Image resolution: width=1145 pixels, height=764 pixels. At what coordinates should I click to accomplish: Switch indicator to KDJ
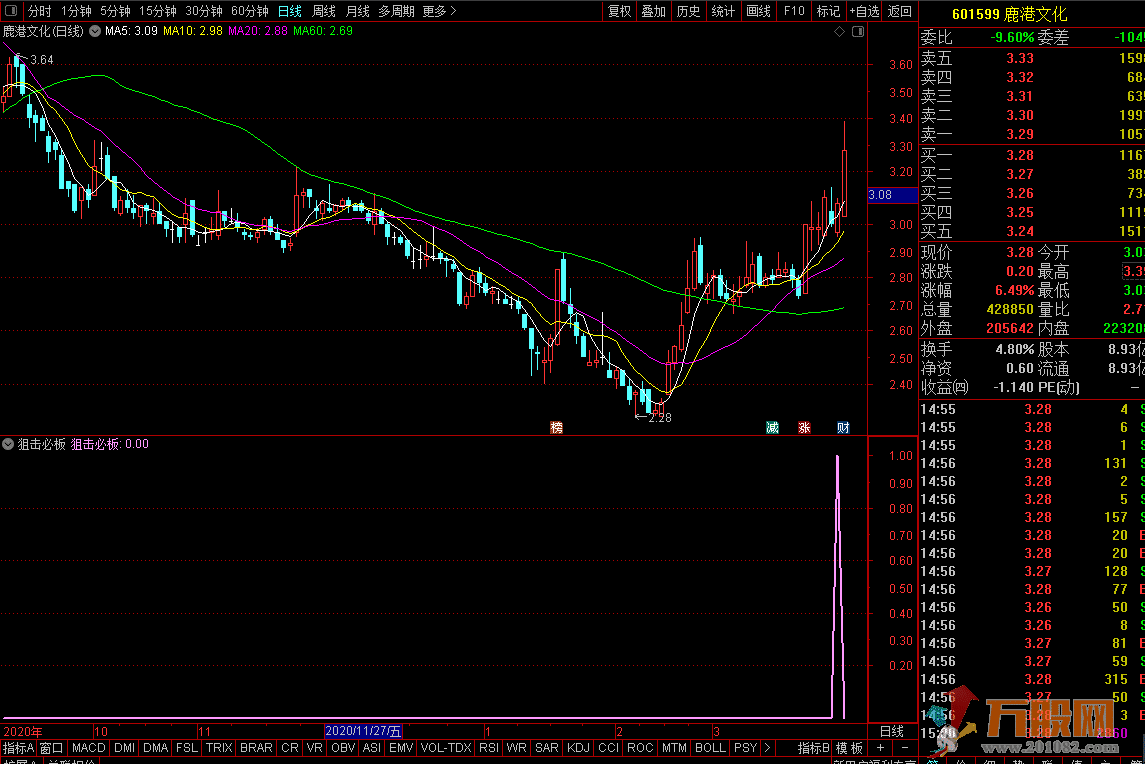(578, 748)
